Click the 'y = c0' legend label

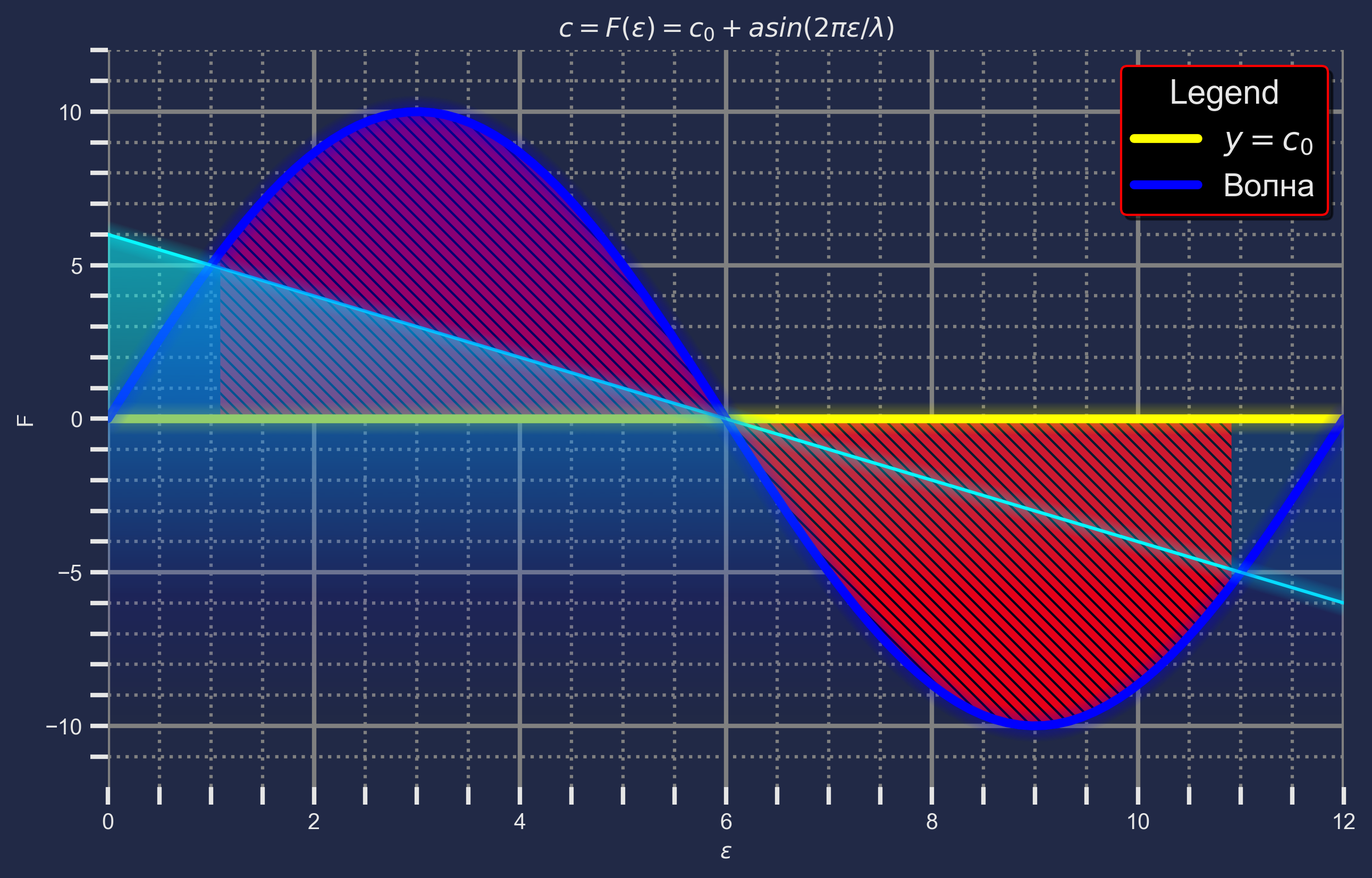pyautogui.click(x=1268, y=140)
